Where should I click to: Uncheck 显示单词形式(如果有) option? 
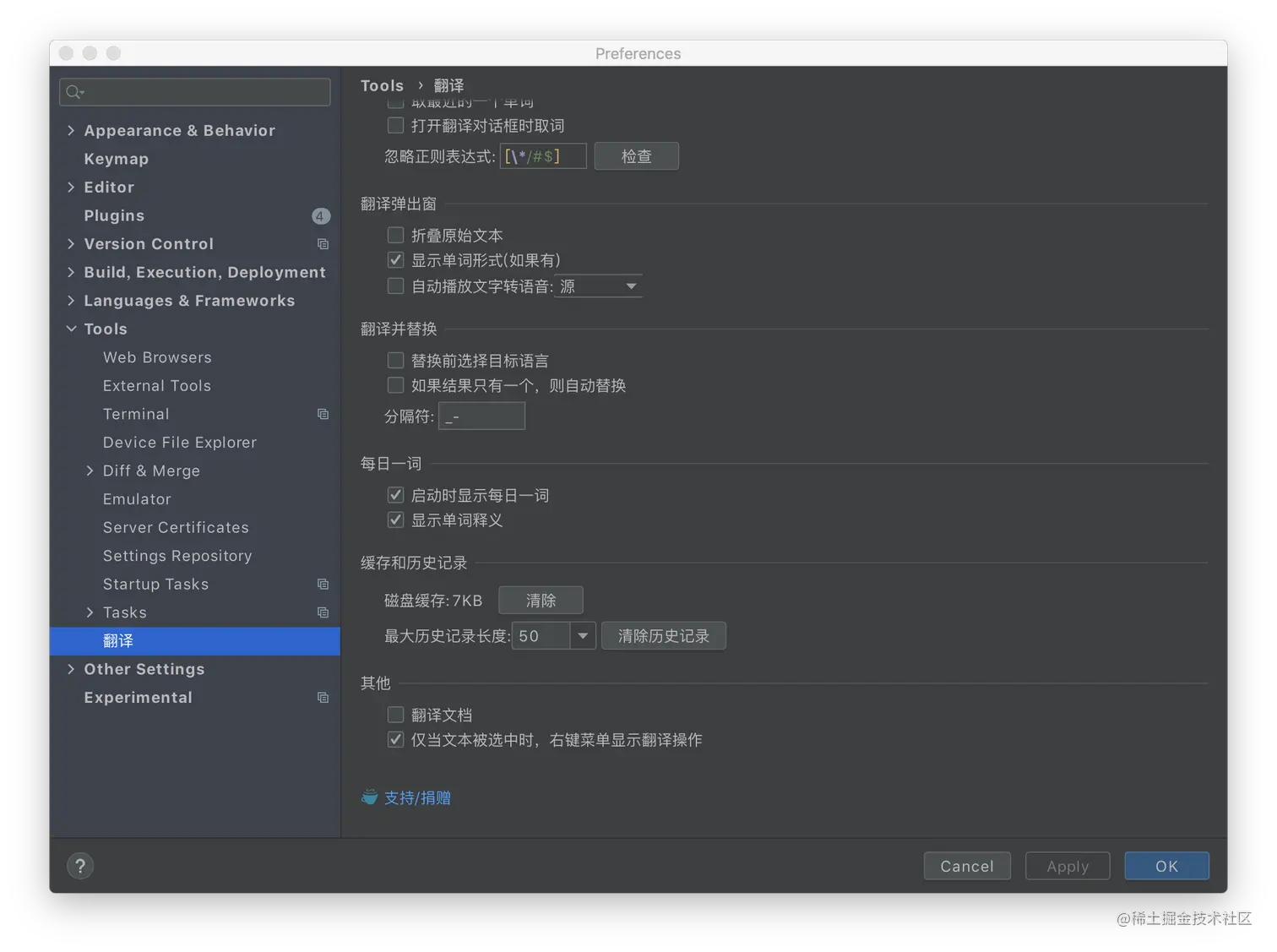click(395, 260)
